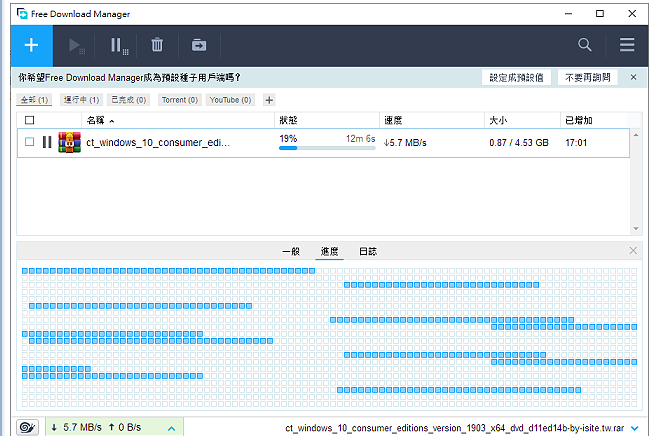654x436 pixels.
Task: Open filename dropdown chevron in status bar
Action: 635,428
